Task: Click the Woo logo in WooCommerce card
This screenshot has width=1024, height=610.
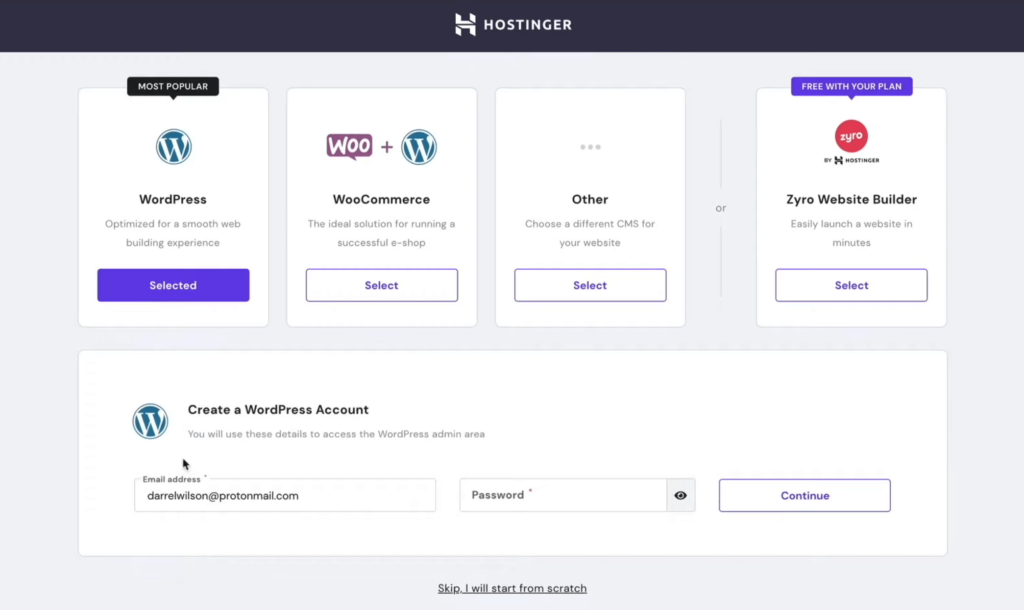Action: 349,146
